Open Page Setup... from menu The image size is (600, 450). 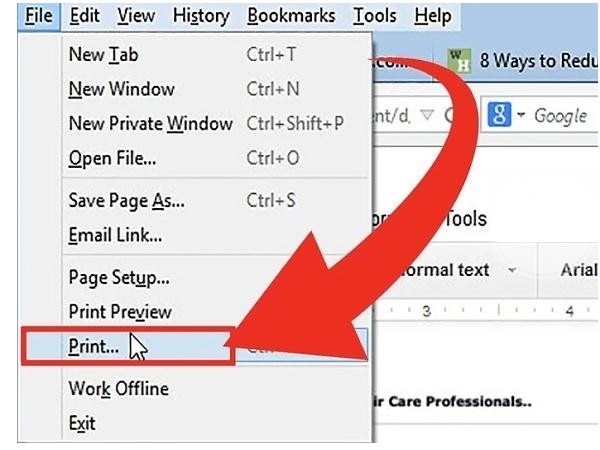pyautogui.click(x=216, y=277)
